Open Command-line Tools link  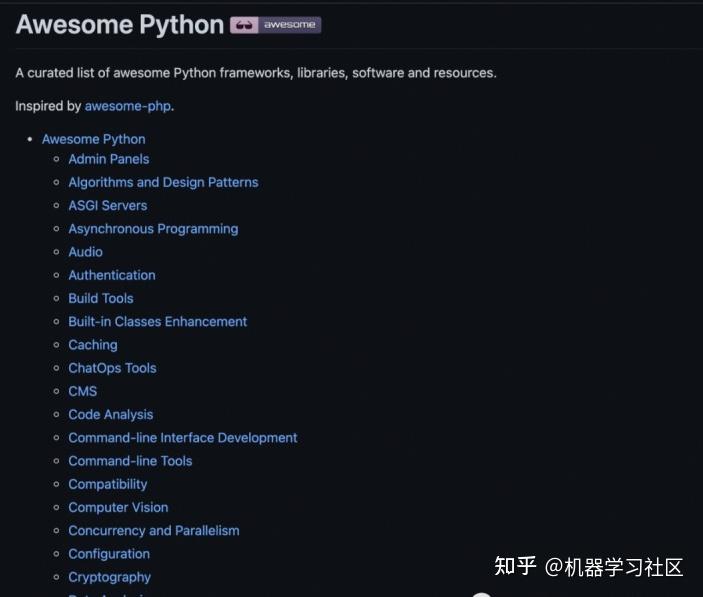[x=130, y=461]
